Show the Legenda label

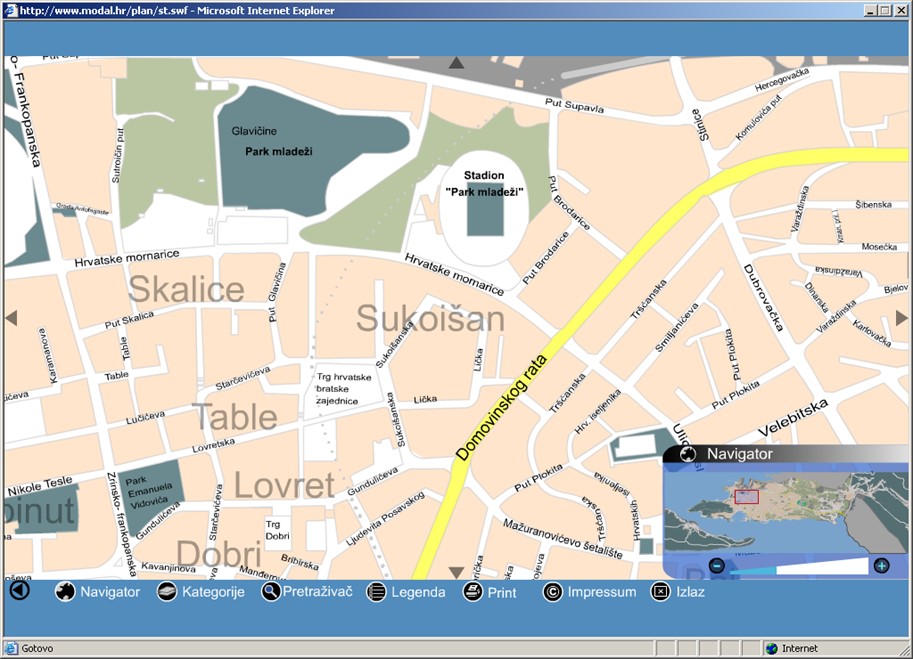click(418, 592)
